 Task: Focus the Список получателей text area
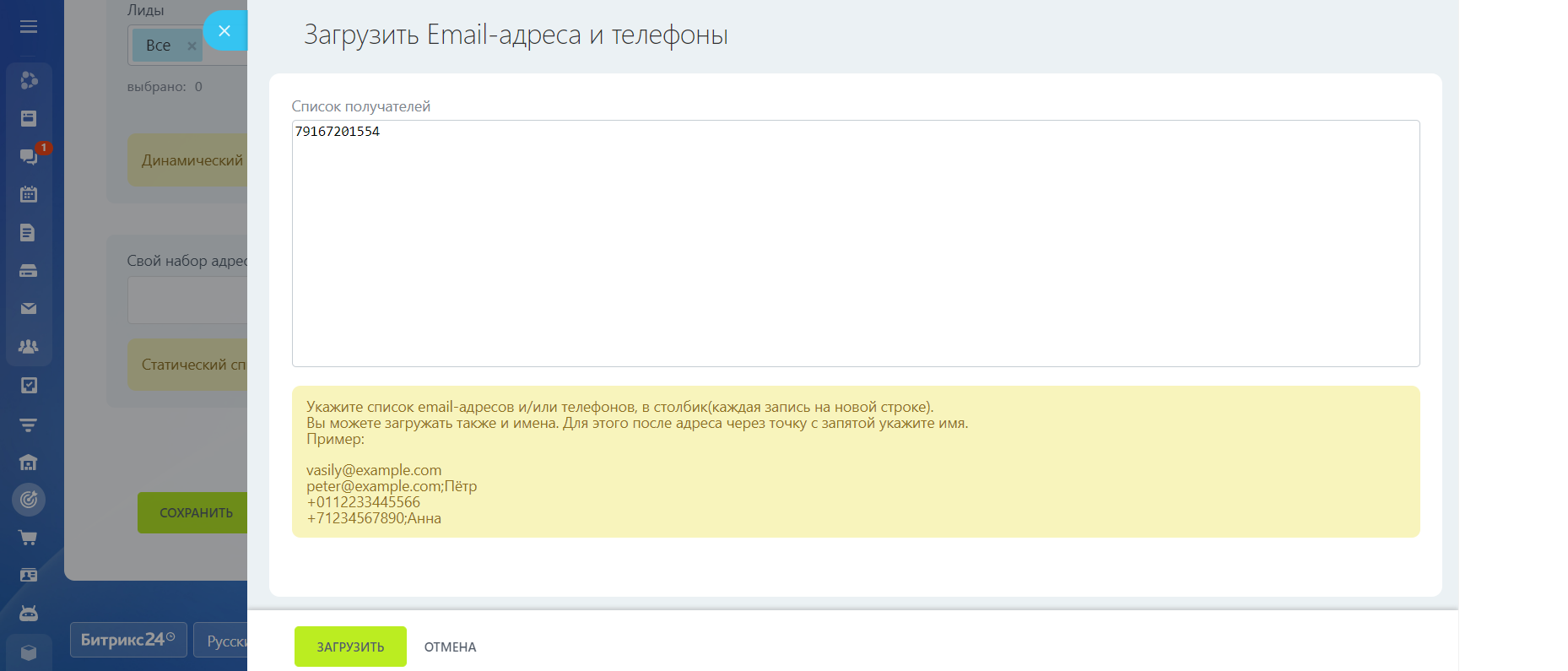856,243
